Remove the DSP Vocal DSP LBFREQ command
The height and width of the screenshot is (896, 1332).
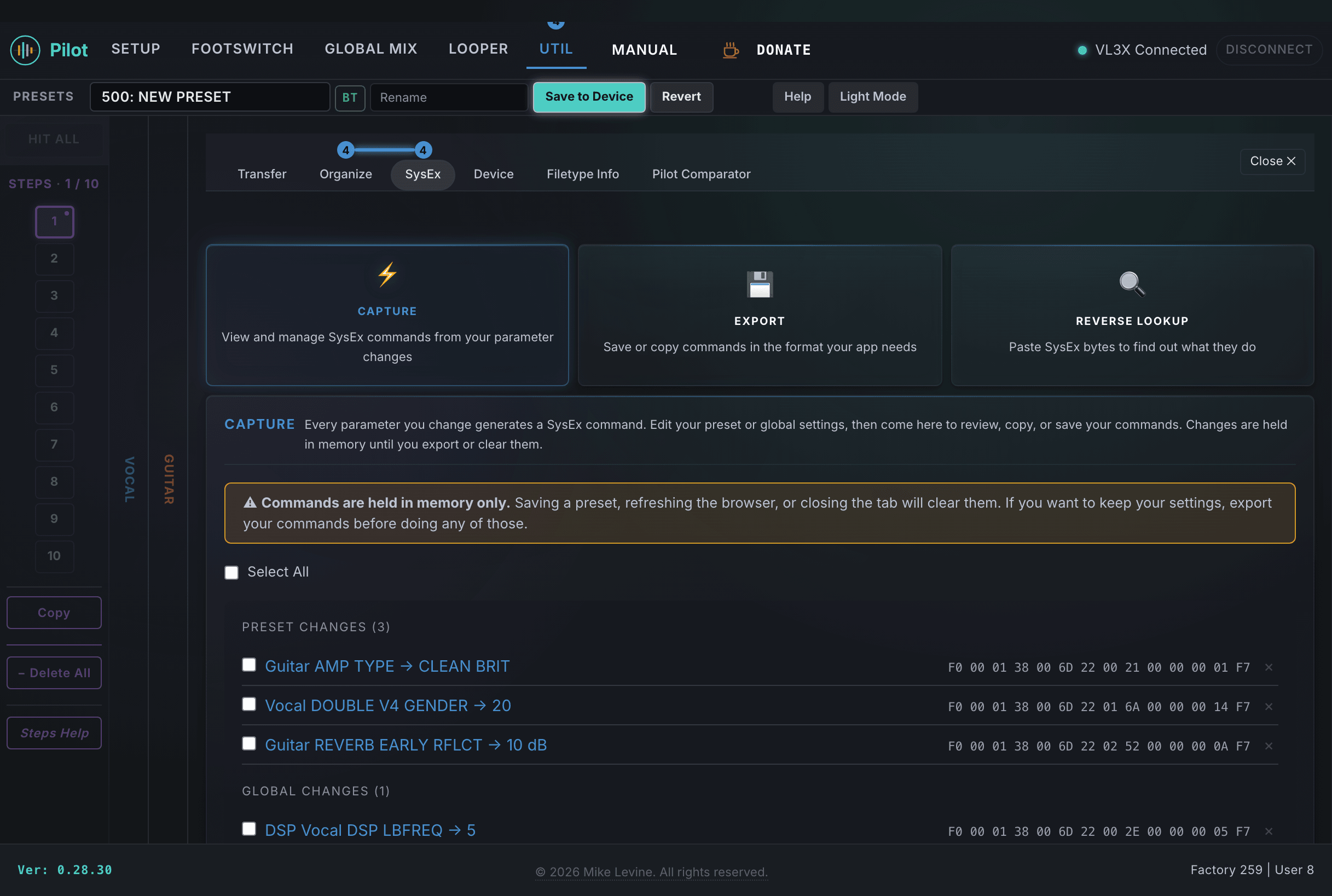1269,831
